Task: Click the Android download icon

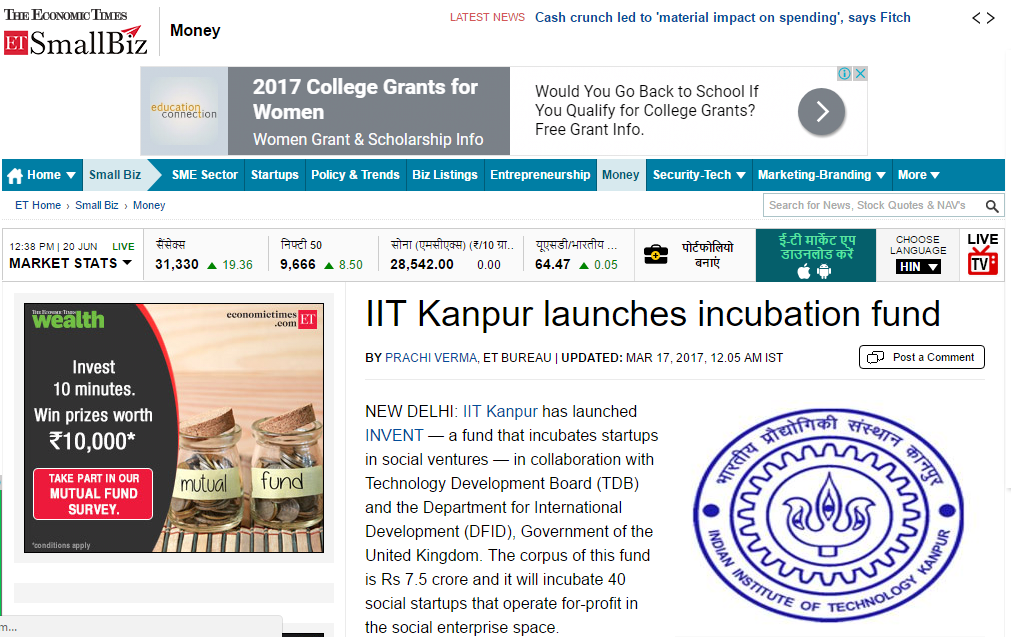Action: coord(824,271)
